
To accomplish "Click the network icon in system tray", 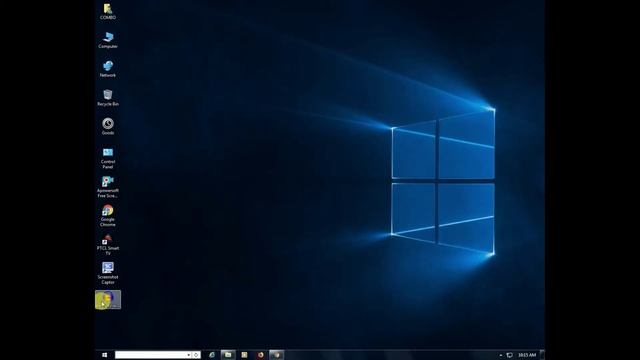I will click(509, 356).
